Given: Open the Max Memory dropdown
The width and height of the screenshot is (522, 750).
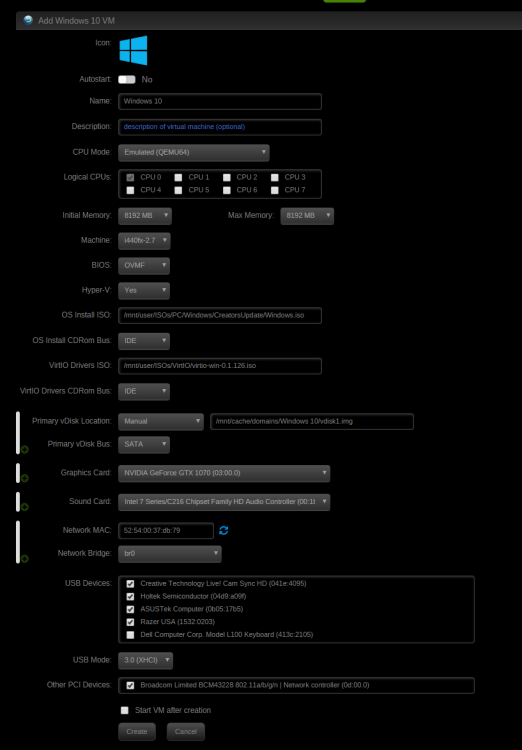Looking at the screenshot, I should coord(307,216).
